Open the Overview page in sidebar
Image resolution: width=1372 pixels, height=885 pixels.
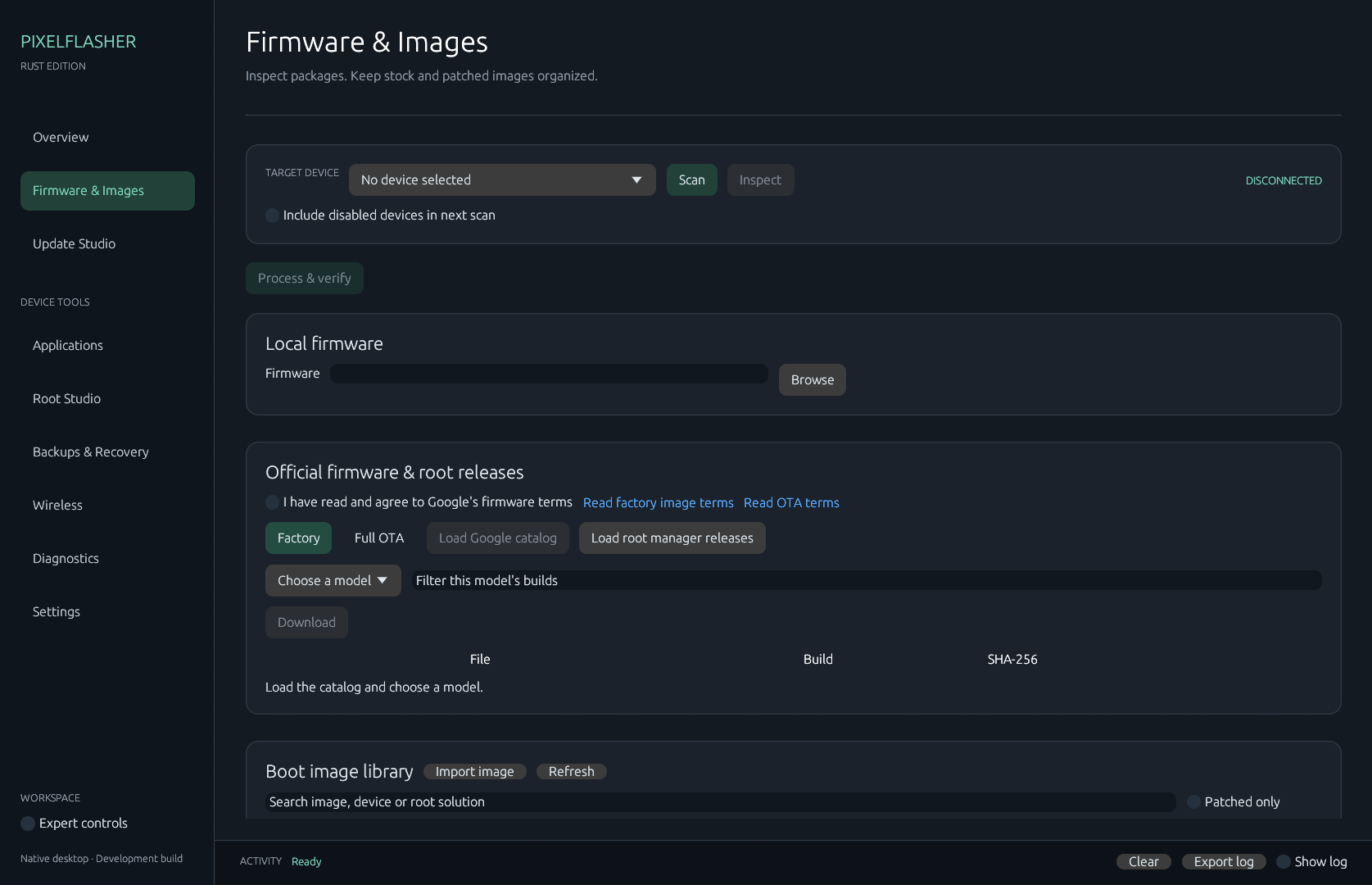(107, 138)
